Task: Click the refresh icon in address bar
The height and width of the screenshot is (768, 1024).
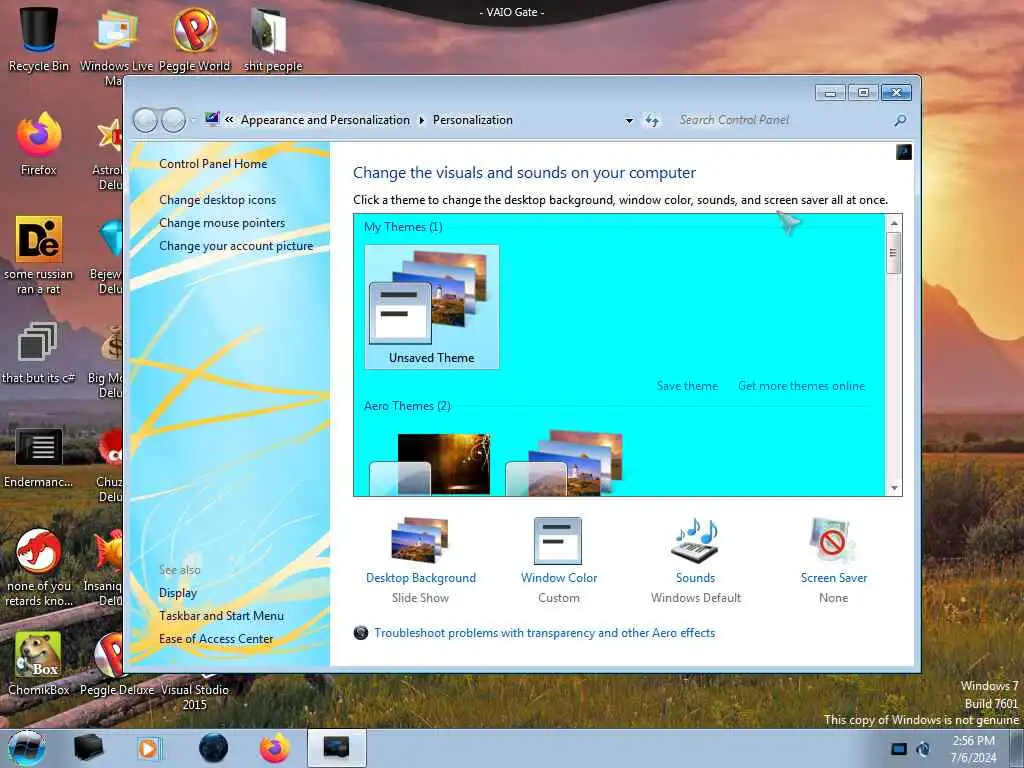Action: coord(652,120)
